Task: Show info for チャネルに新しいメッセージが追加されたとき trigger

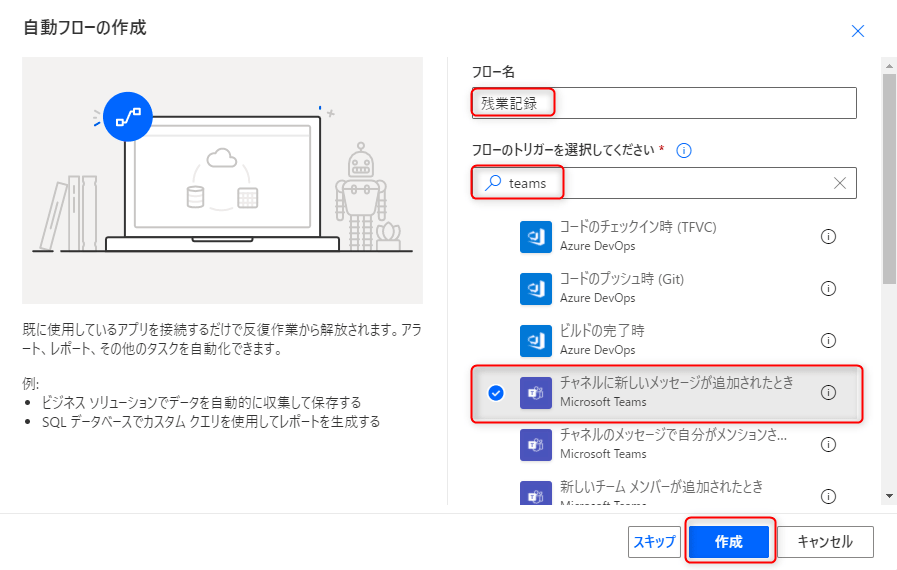Action: (x=828, y=393)
